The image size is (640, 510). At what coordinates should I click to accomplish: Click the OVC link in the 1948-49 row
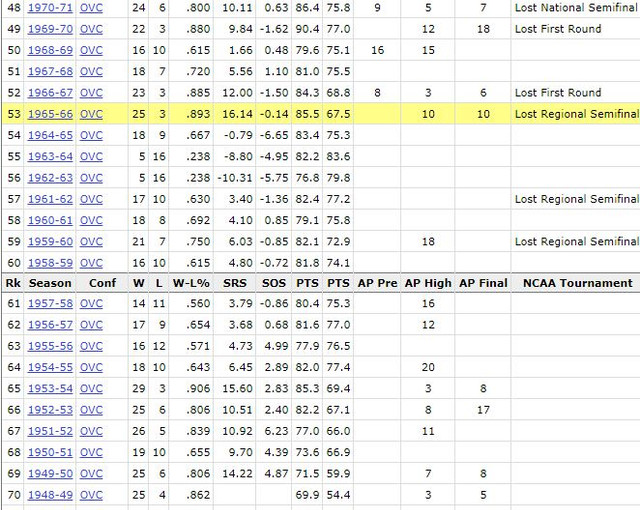91,495
